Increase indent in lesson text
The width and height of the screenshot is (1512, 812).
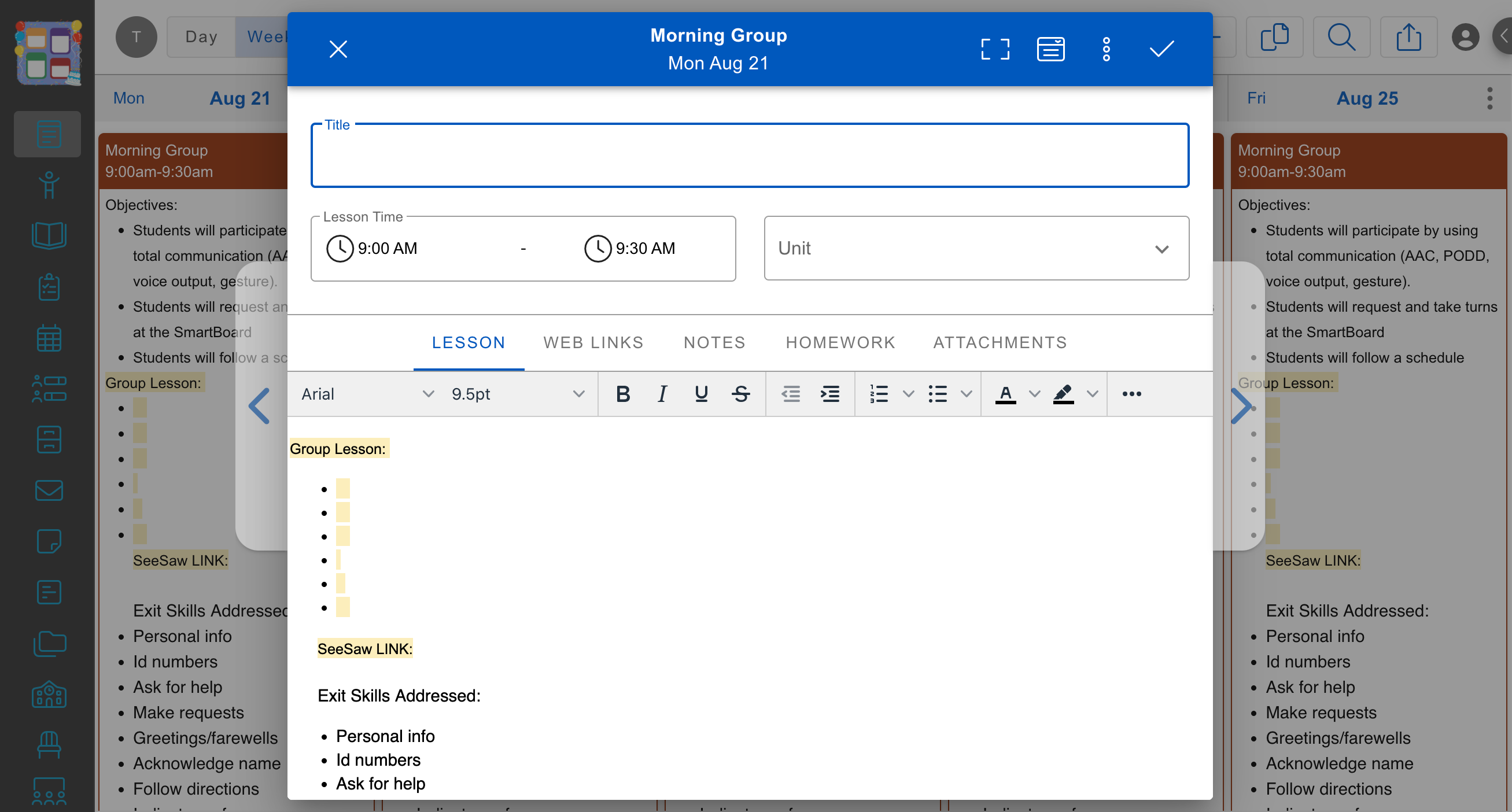click(x=829, y=394)
